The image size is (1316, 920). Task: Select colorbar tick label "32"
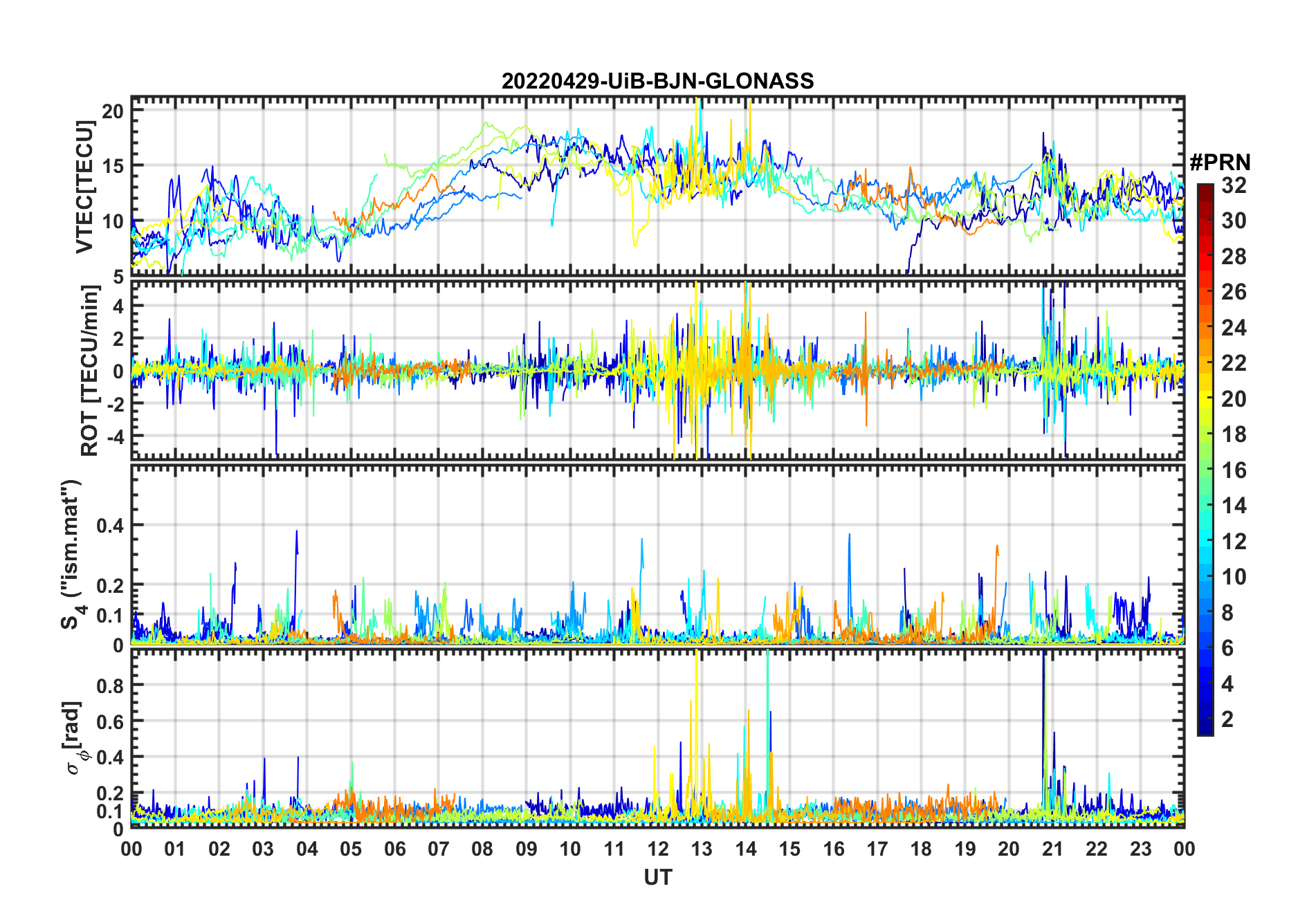click(1234, 185)
